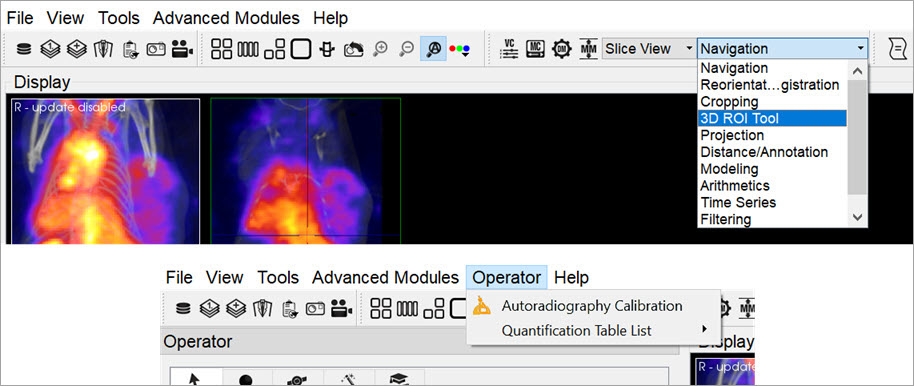Open the RGB color dots dropdown
The image size is (914, 386).
(459, 49)
